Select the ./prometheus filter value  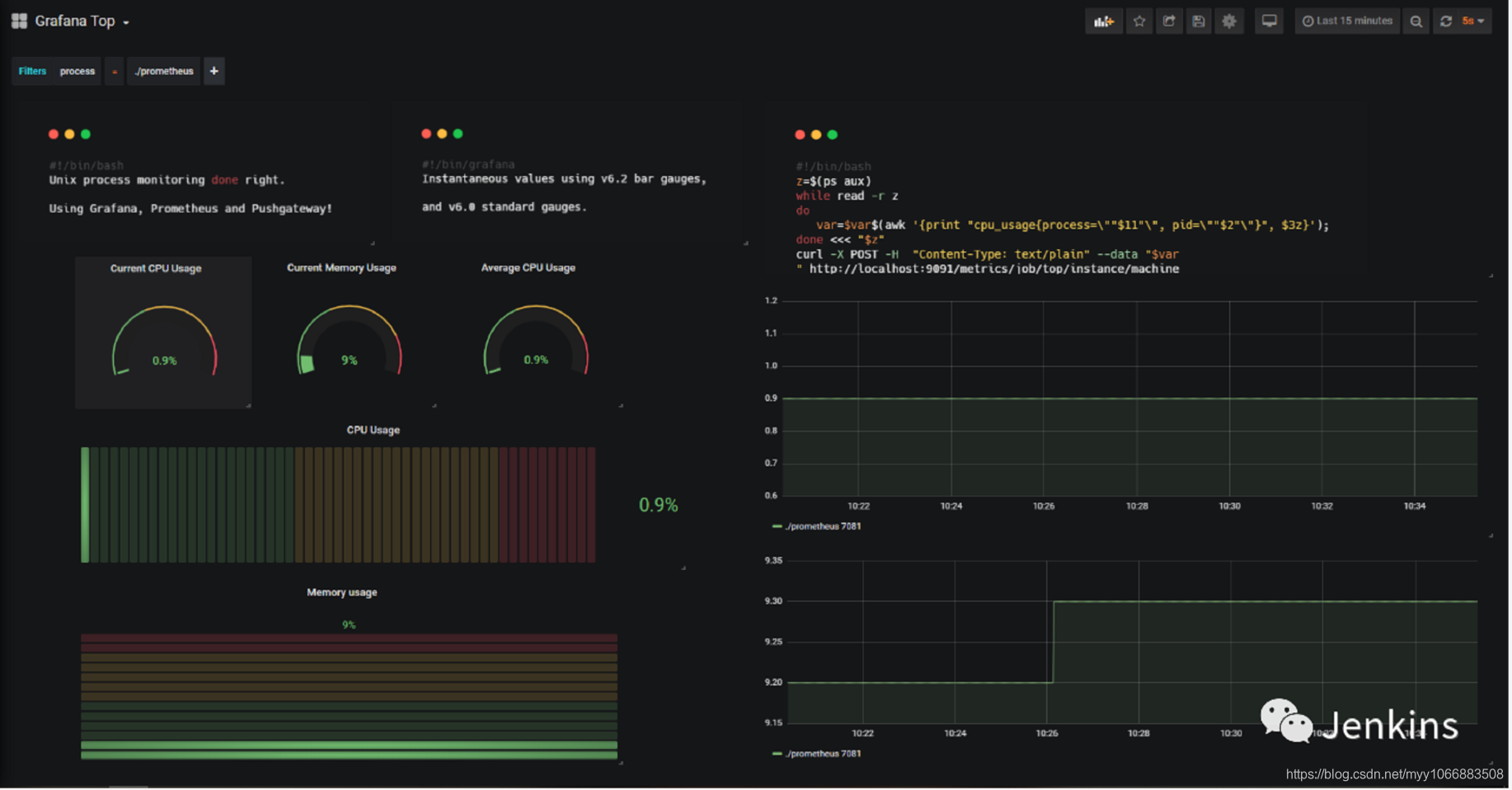(x=164, y=71)
